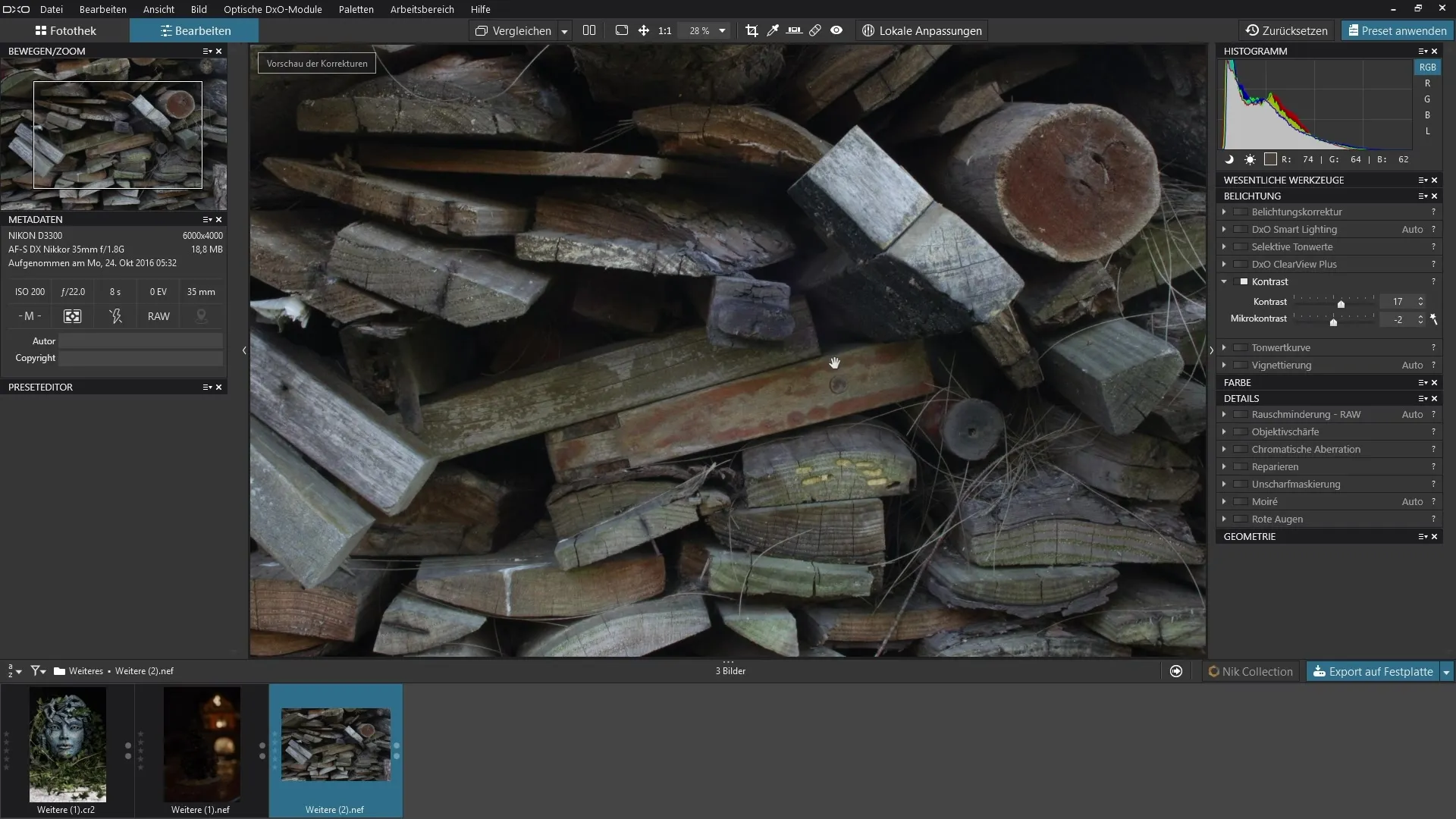Fit image to screen icon
The image size is (1456, 819).
pyautogui.click(x=622, y=30)
